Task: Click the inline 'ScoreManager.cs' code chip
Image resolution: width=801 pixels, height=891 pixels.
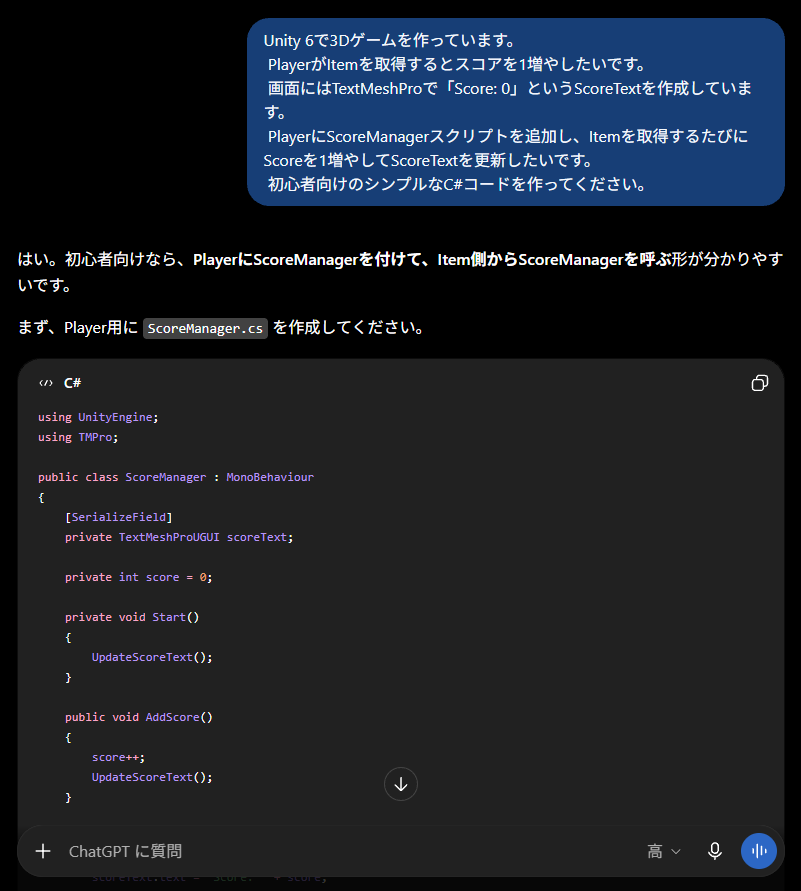Action: click(205, 328)
